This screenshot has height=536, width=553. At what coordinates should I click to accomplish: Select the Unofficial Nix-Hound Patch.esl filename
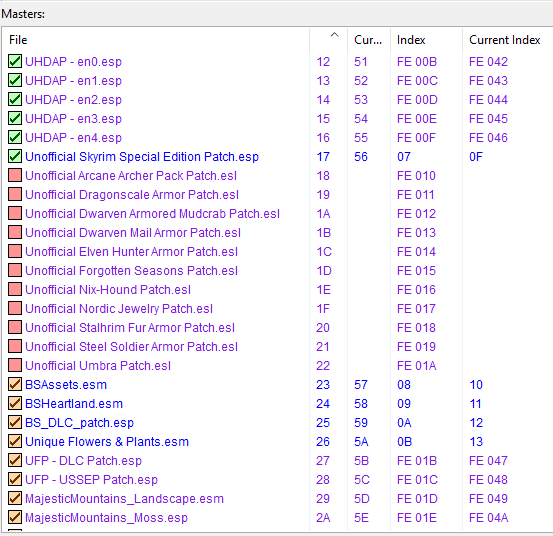108,290
